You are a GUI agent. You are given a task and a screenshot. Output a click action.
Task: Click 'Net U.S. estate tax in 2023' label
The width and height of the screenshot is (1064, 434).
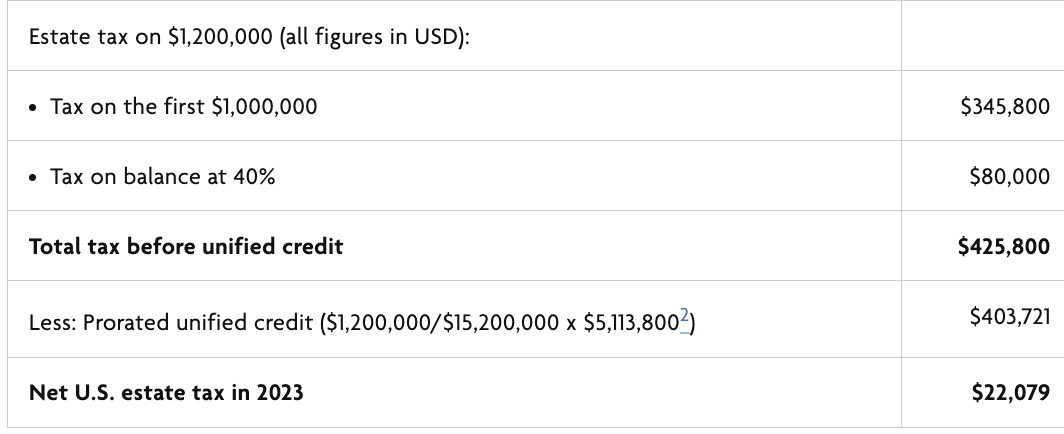(x=166, y=393)
